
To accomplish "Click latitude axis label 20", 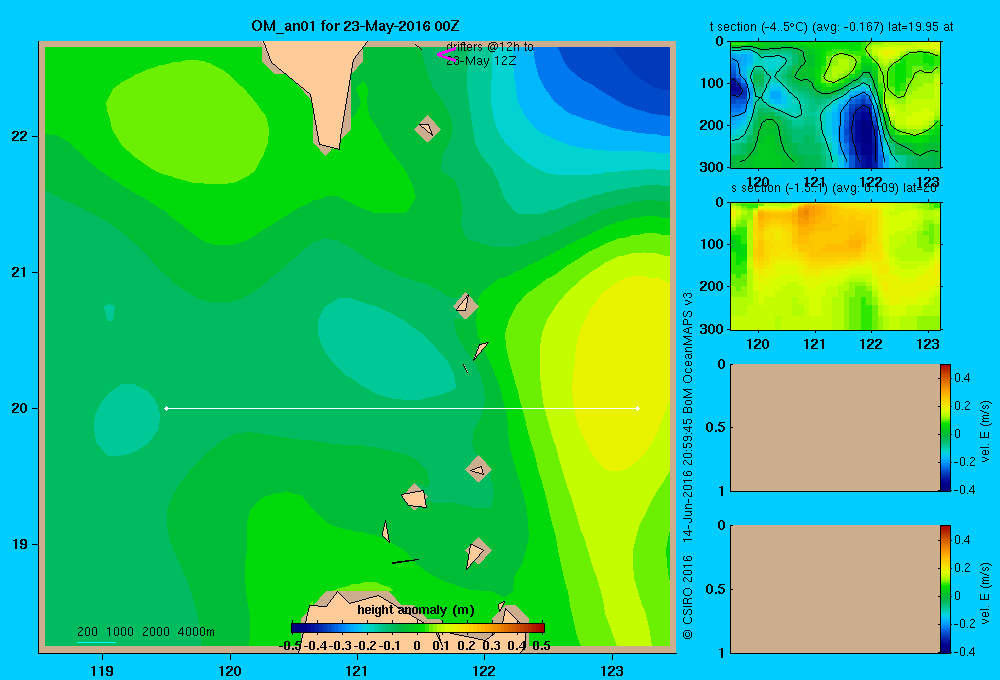I will 20,408.
